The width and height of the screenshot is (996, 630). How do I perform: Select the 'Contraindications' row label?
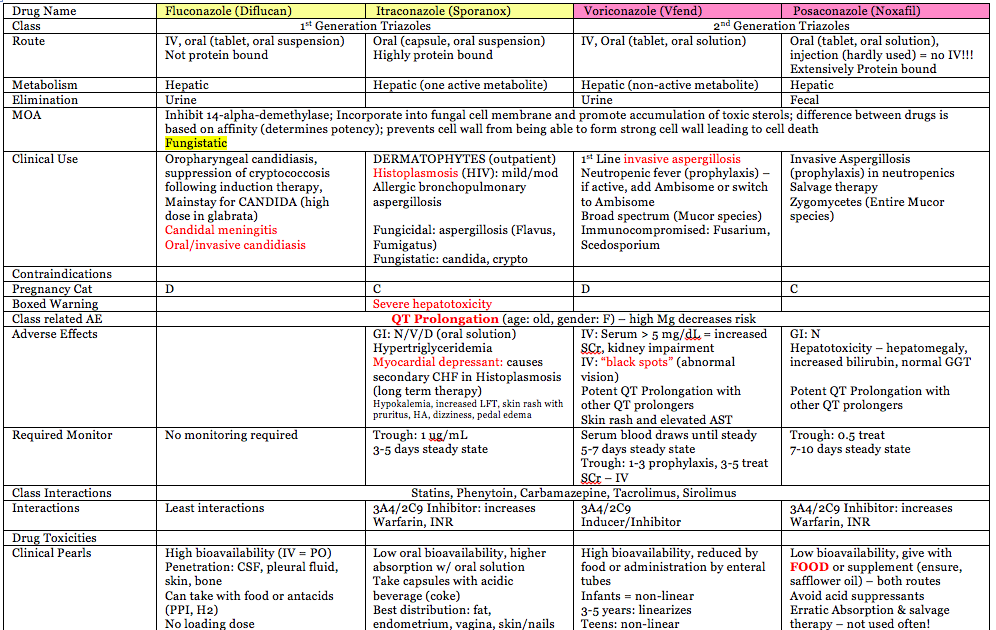click(62, 274)
